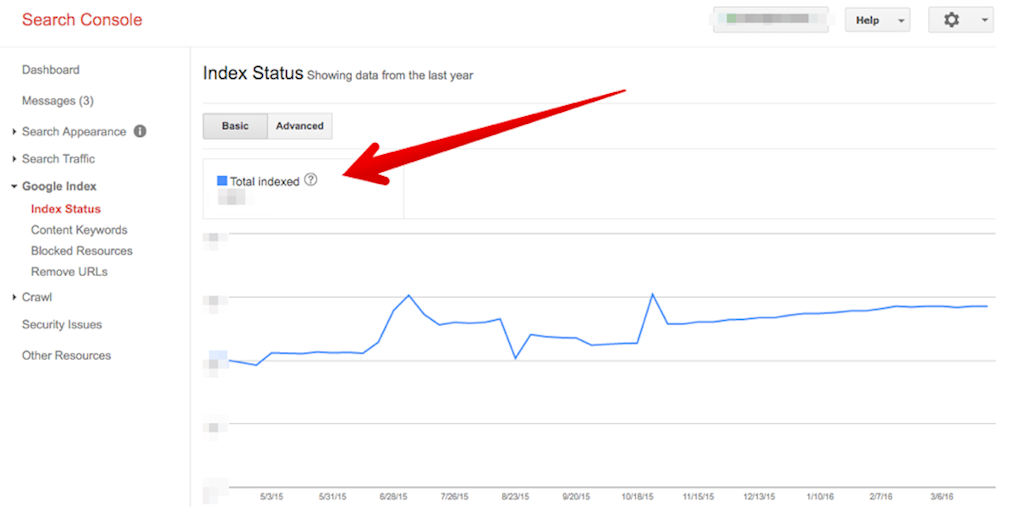Open Other Resources

pos(66,356)
